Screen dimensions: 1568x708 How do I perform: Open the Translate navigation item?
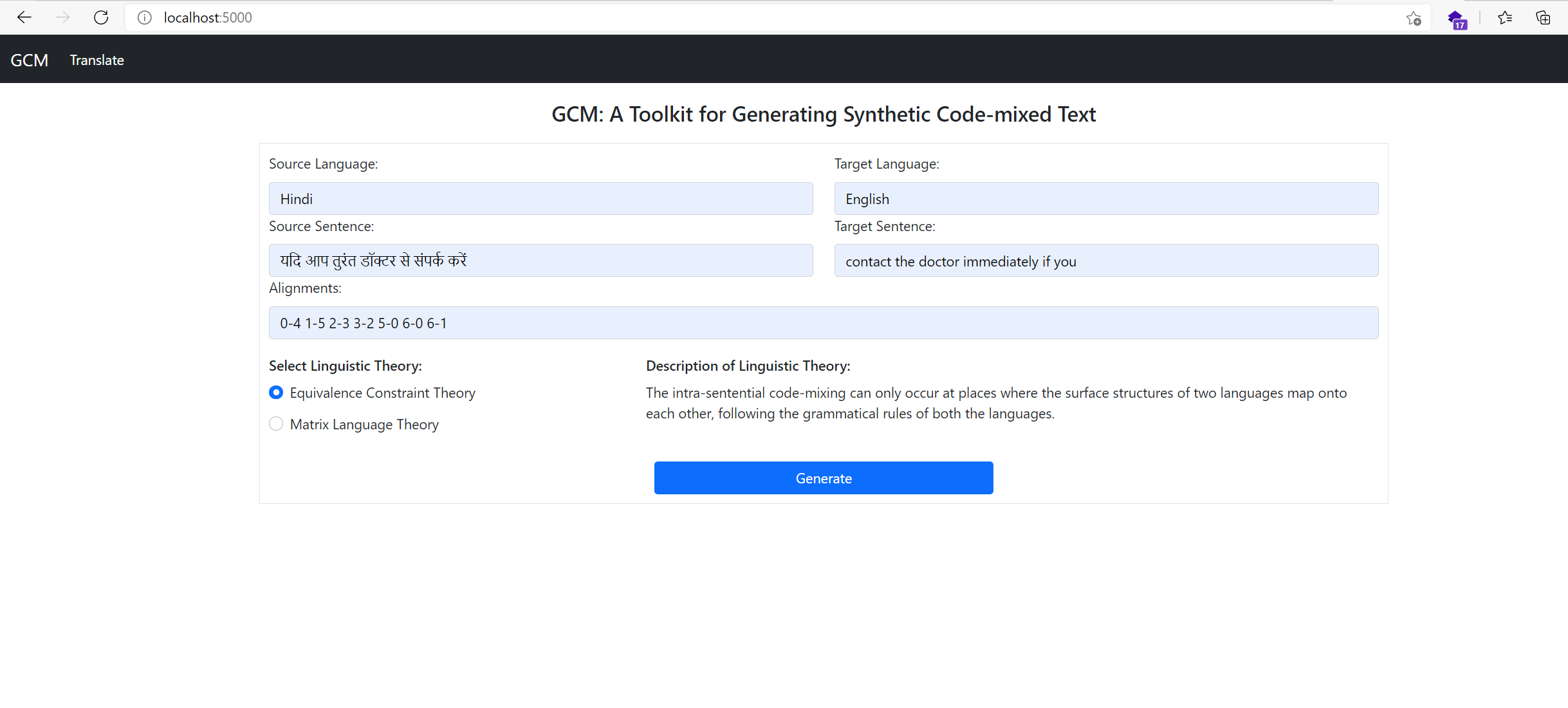coord(97,60)
